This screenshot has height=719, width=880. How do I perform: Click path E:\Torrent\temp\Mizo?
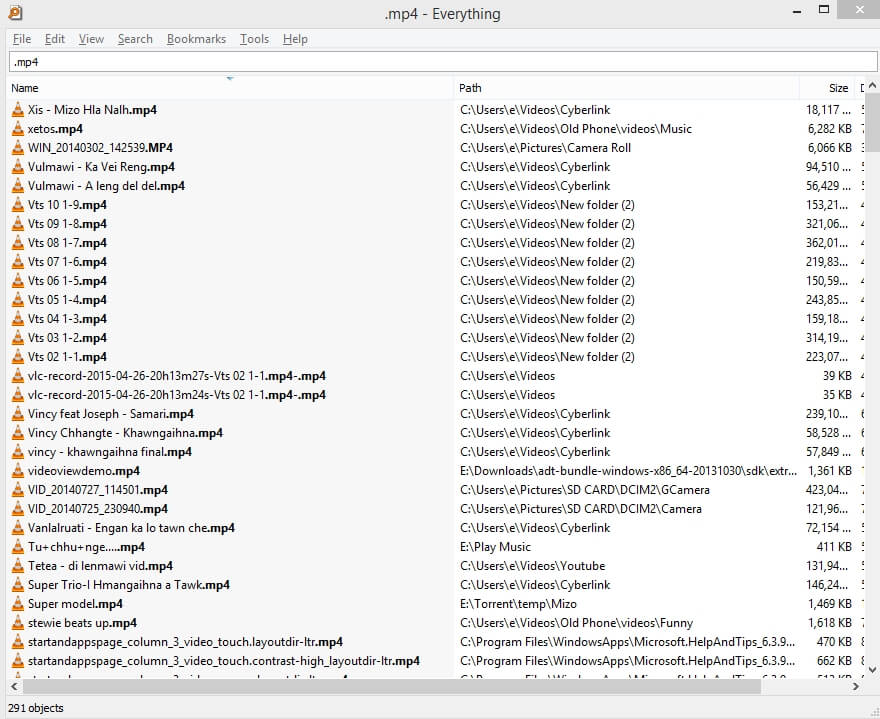tap(518, 604)
